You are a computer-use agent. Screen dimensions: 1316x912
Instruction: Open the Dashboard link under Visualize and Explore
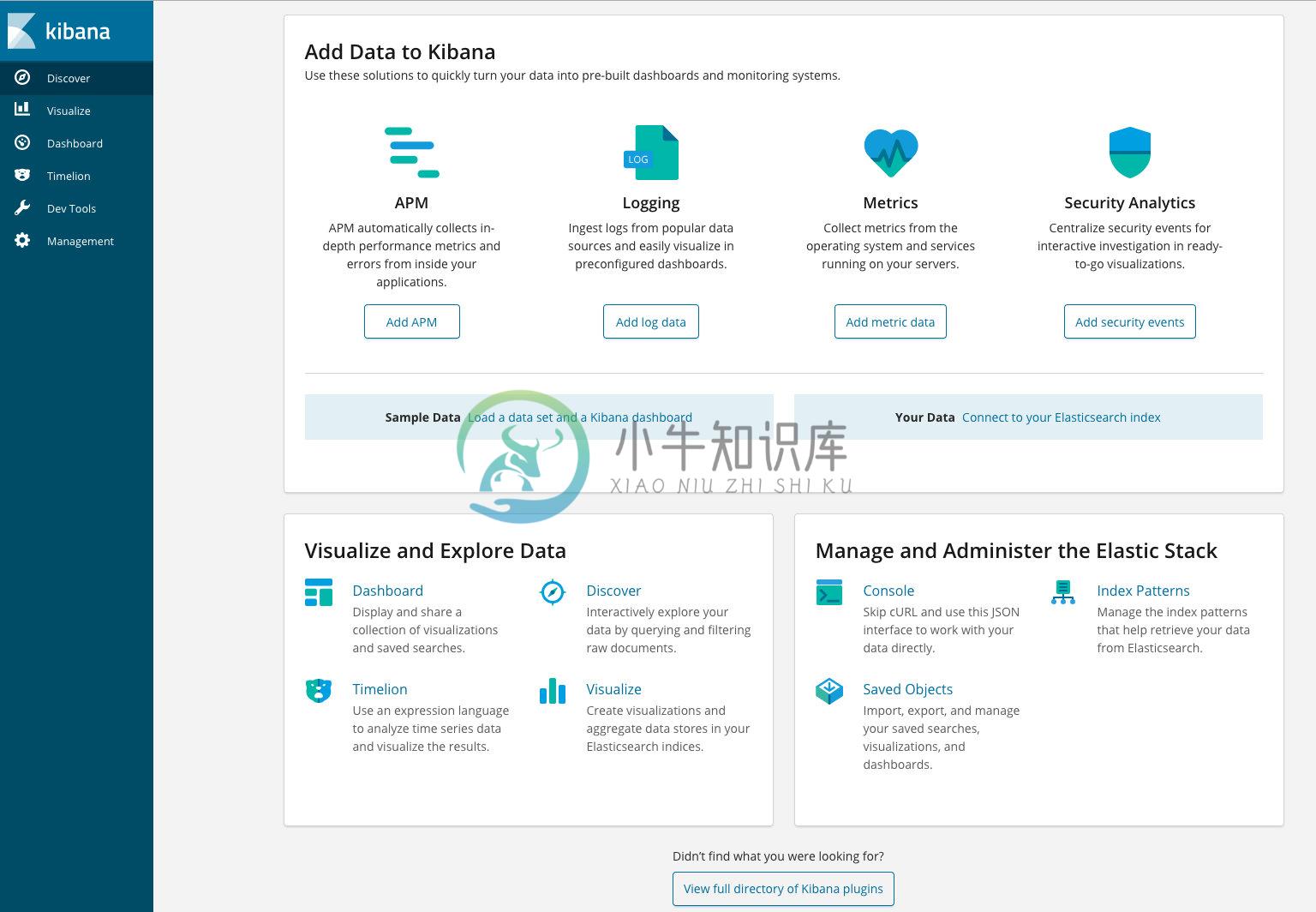pos(388,591)
